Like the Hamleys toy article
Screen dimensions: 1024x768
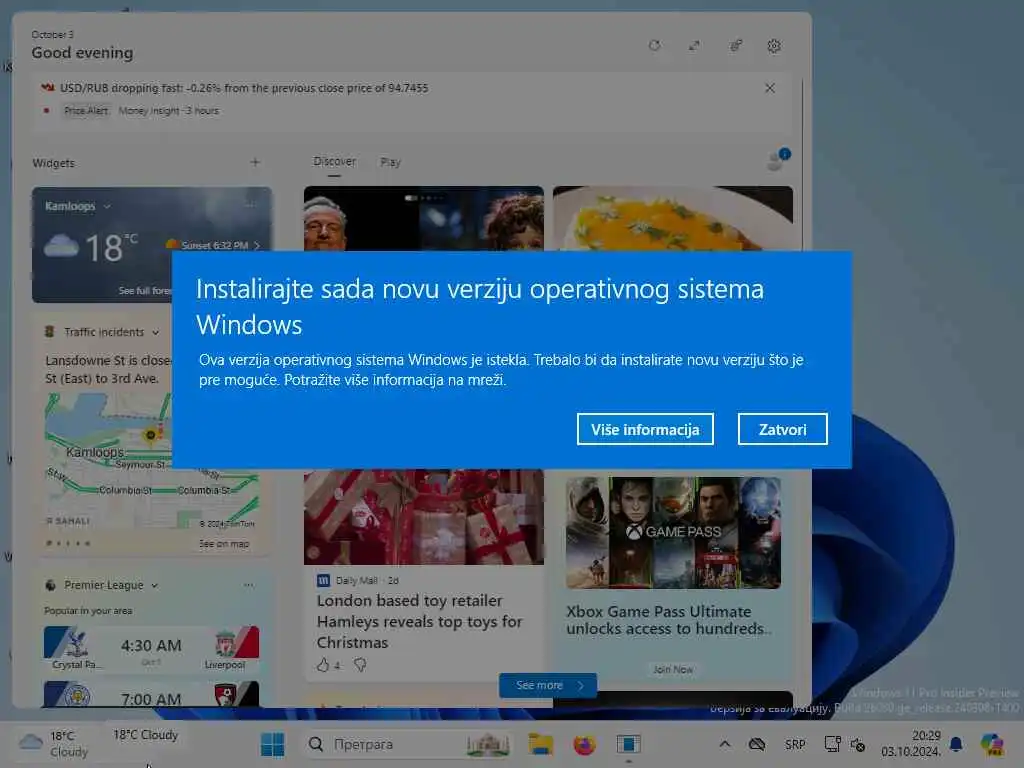point(323,665)
